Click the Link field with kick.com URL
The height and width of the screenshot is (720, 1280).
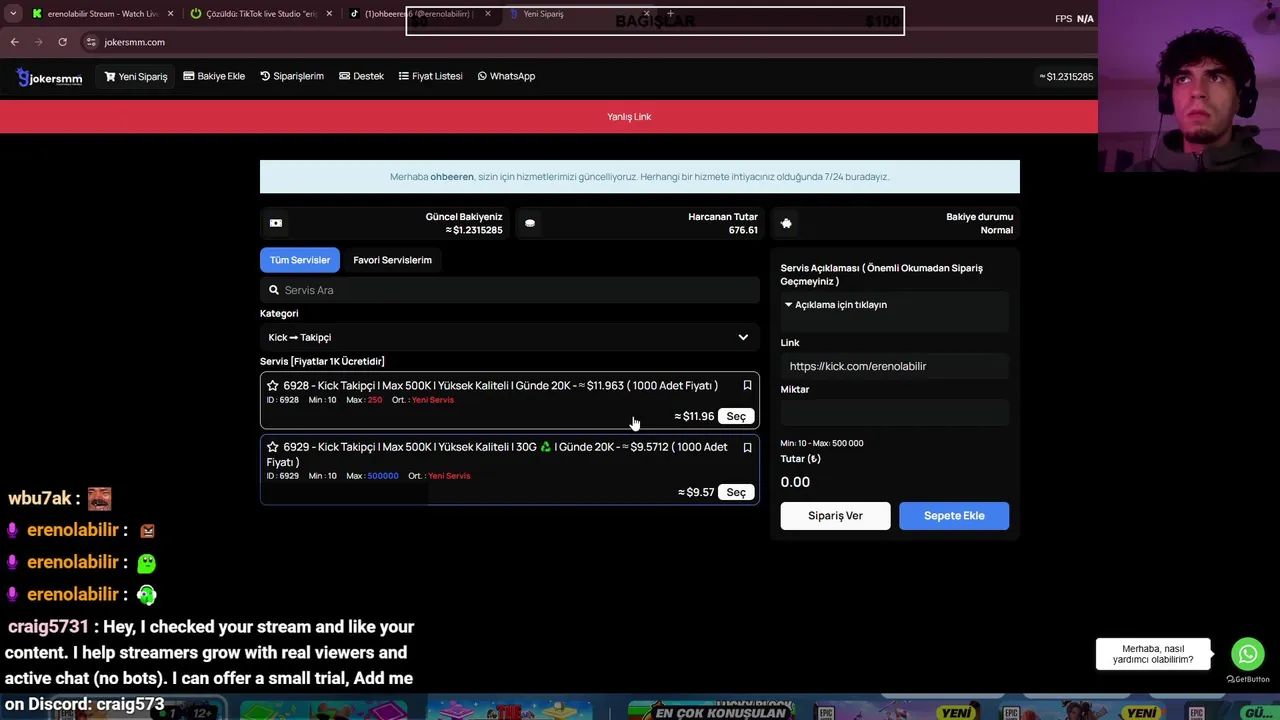point(895,366)
